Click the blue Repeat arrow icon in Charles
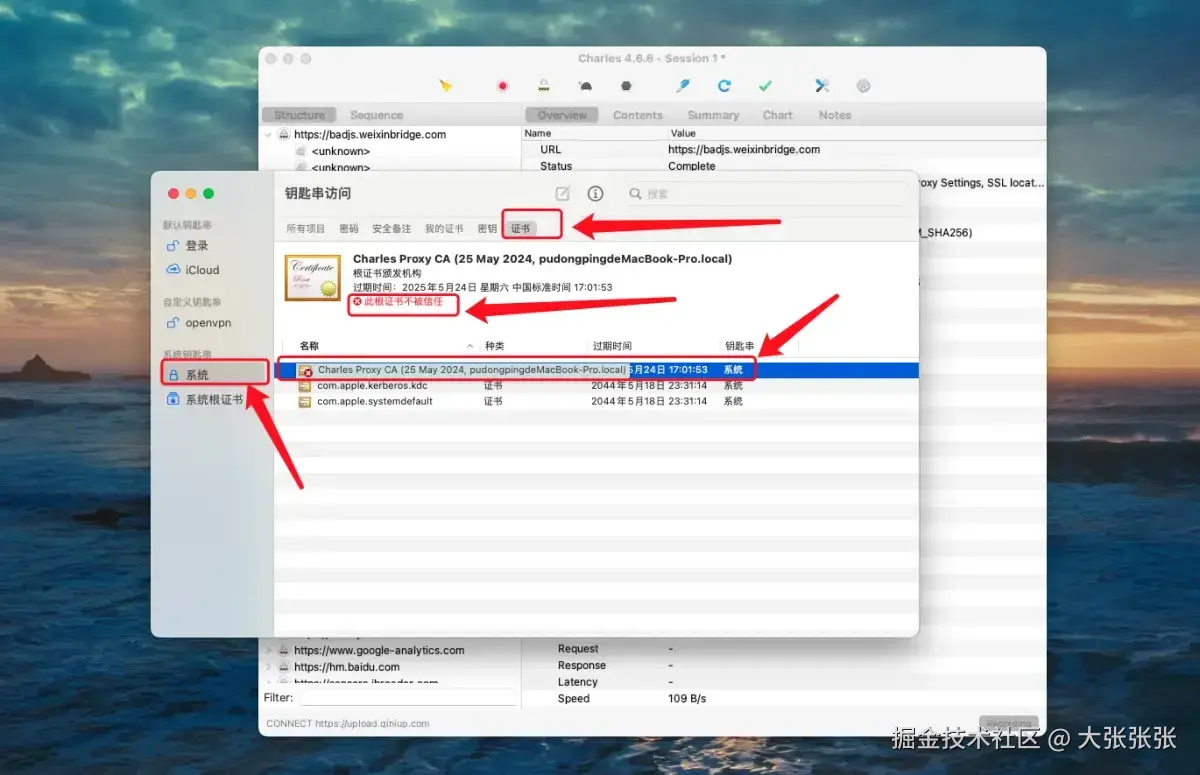 tap(724, 86)
